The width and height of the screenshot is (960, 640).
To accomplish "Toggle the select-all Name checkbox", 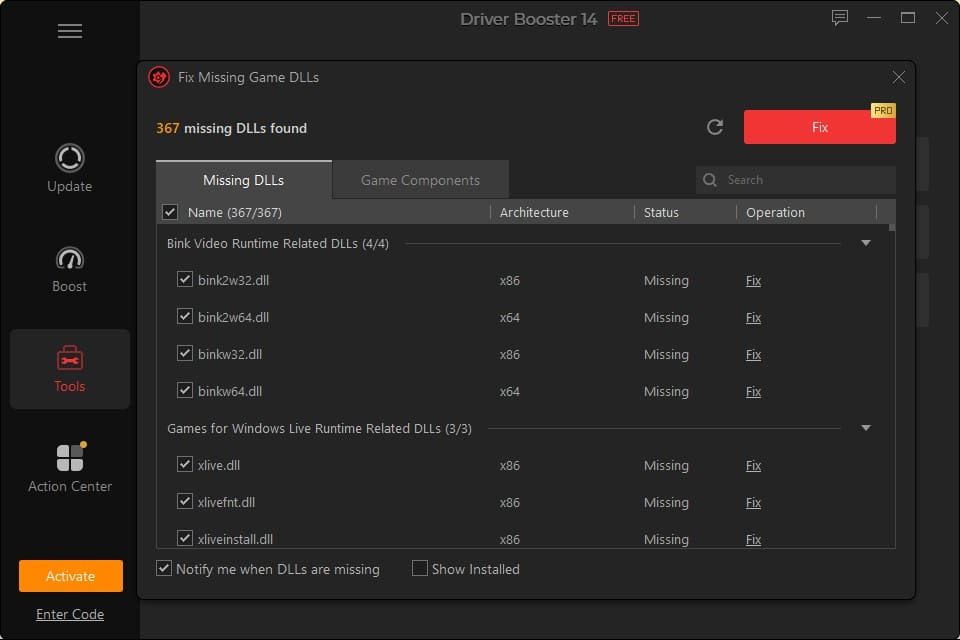I will coord(170,212).
